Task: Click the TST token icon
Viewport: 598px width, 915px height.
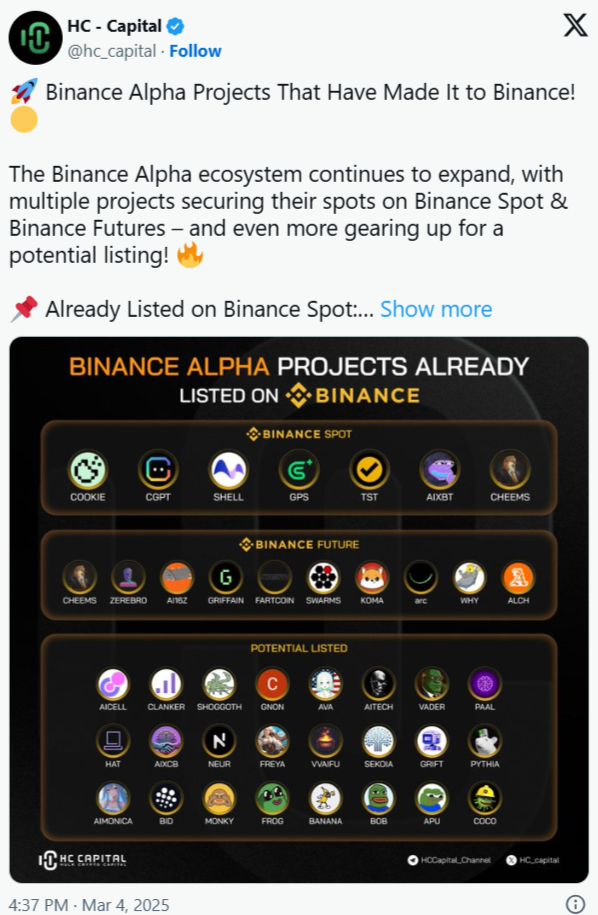Action: pyautogui.click(x=369, y=469)
